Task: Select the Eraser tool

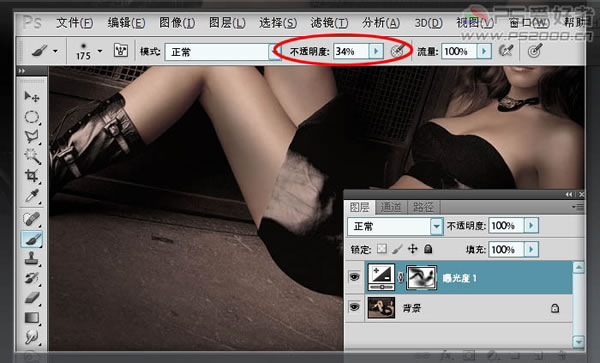Action: tap(31, 298)
